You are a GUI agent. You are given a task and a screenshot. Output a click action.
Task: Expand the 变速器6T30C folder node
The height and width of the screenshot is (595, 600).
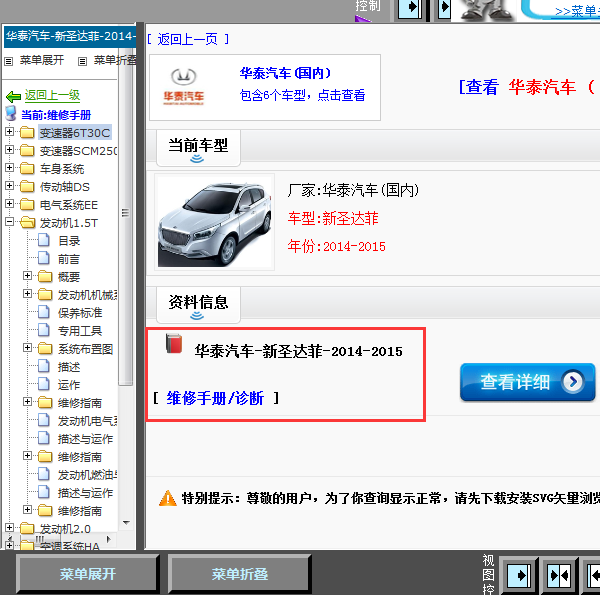(10, 132)
